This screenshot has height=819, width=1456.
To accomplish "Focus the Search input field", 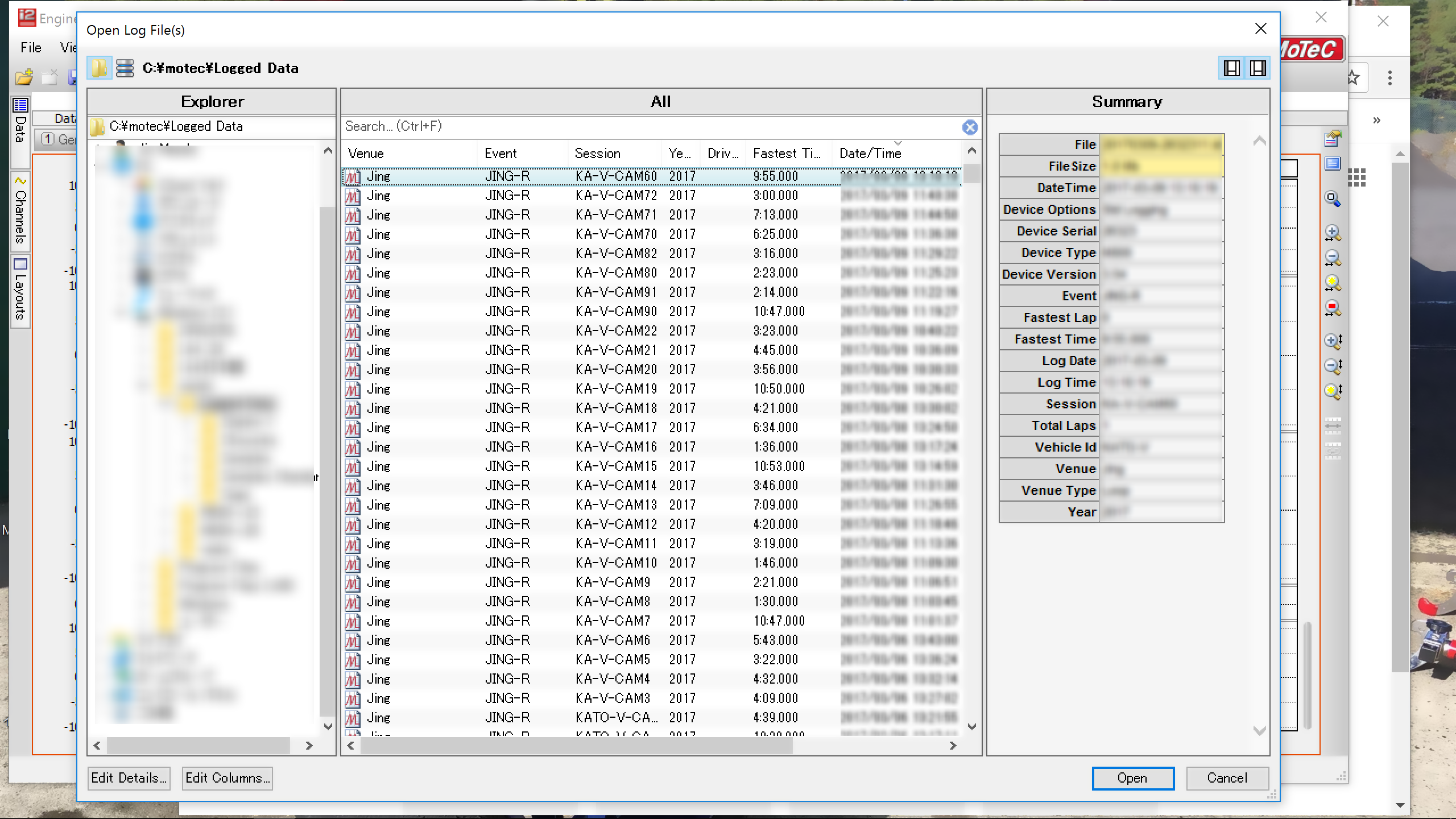I will click(x=648, y=126).
